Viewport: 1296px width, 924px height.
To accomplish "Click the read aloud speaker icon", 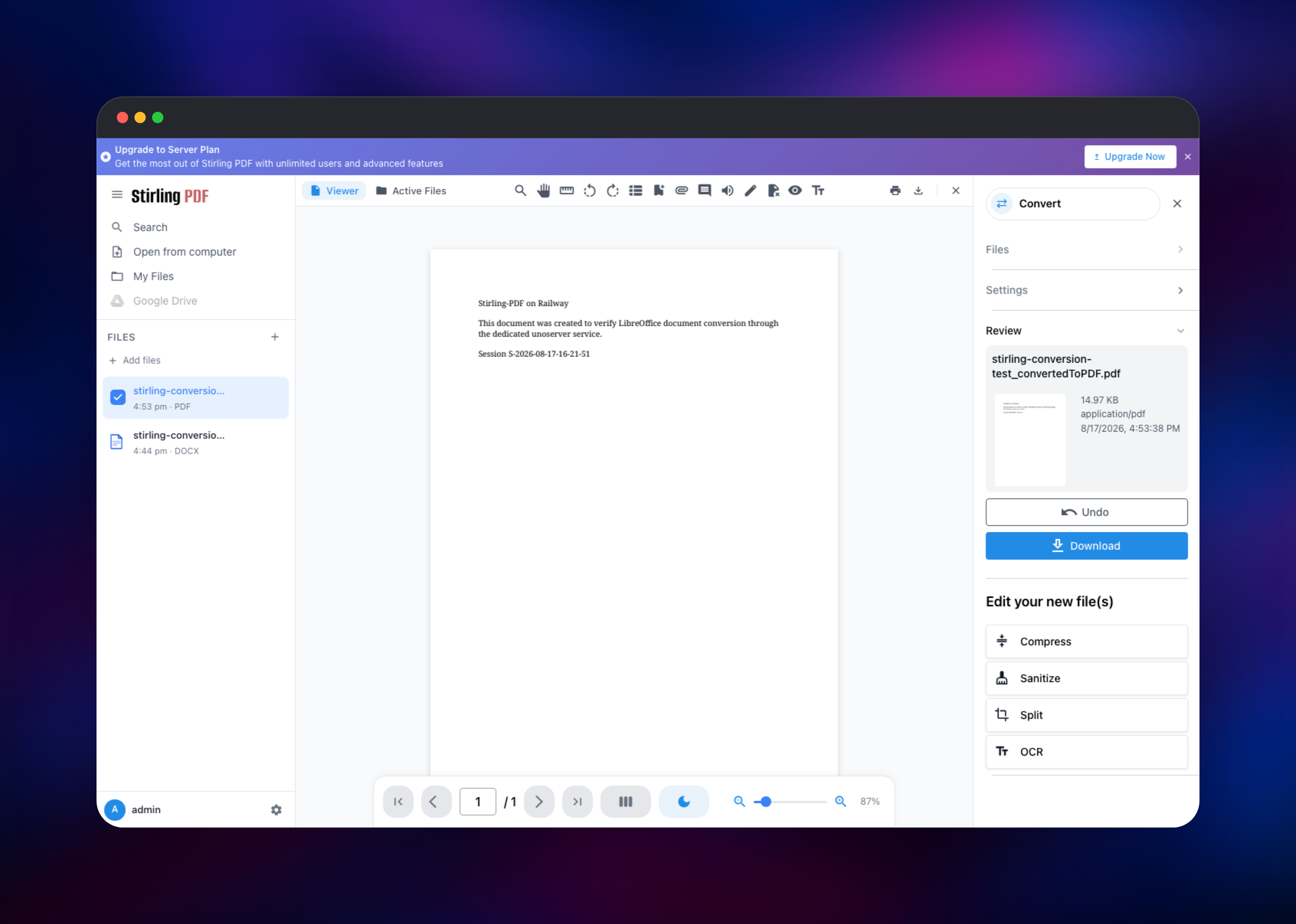I will (728, 191).
